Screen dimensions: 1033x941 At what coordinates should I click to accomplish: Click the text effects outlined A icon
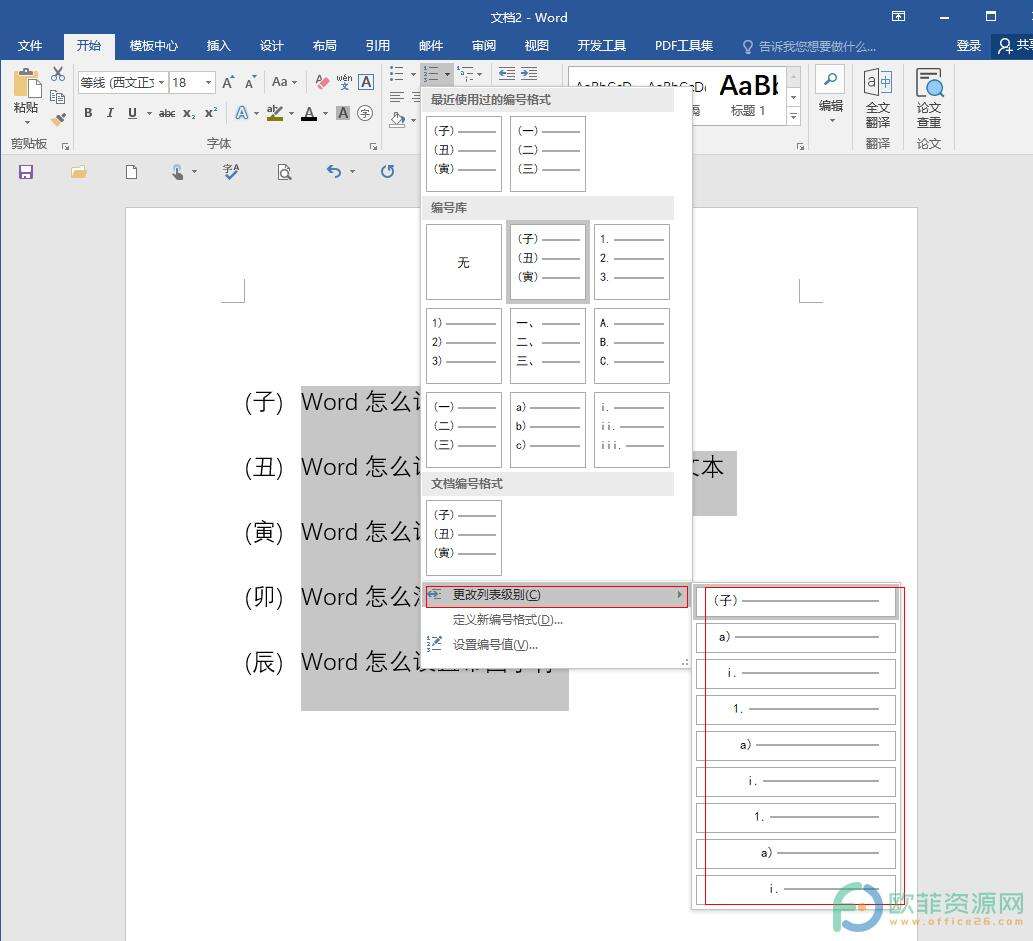click(x=242, y=113)
